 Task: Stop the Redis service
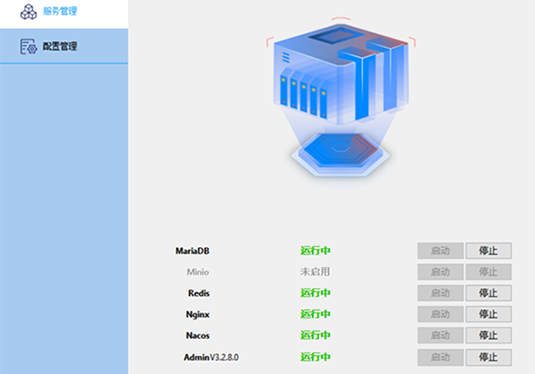[489, 293]
